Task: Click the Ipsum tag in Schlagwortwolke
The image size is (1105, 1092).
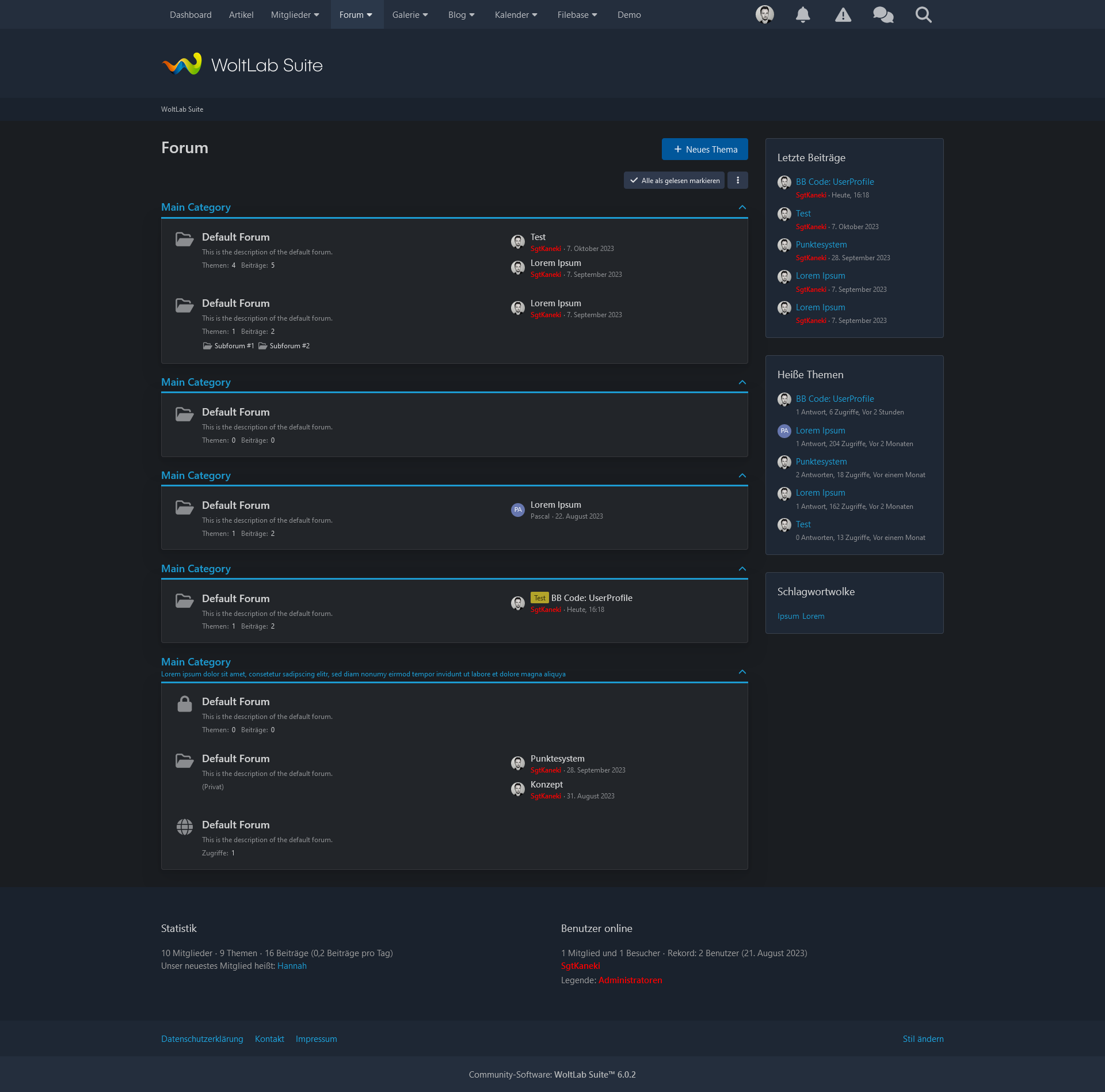Action: [788, 617]
